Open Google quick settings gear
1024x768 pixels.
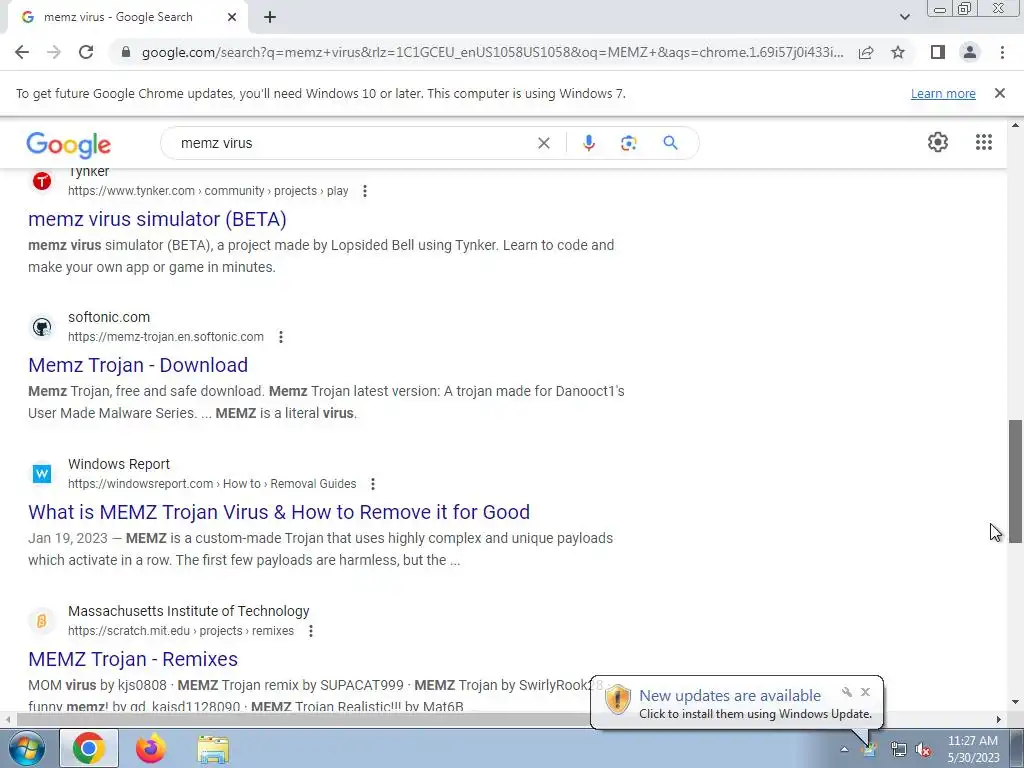pyautogui.click(x=938, y=142)
